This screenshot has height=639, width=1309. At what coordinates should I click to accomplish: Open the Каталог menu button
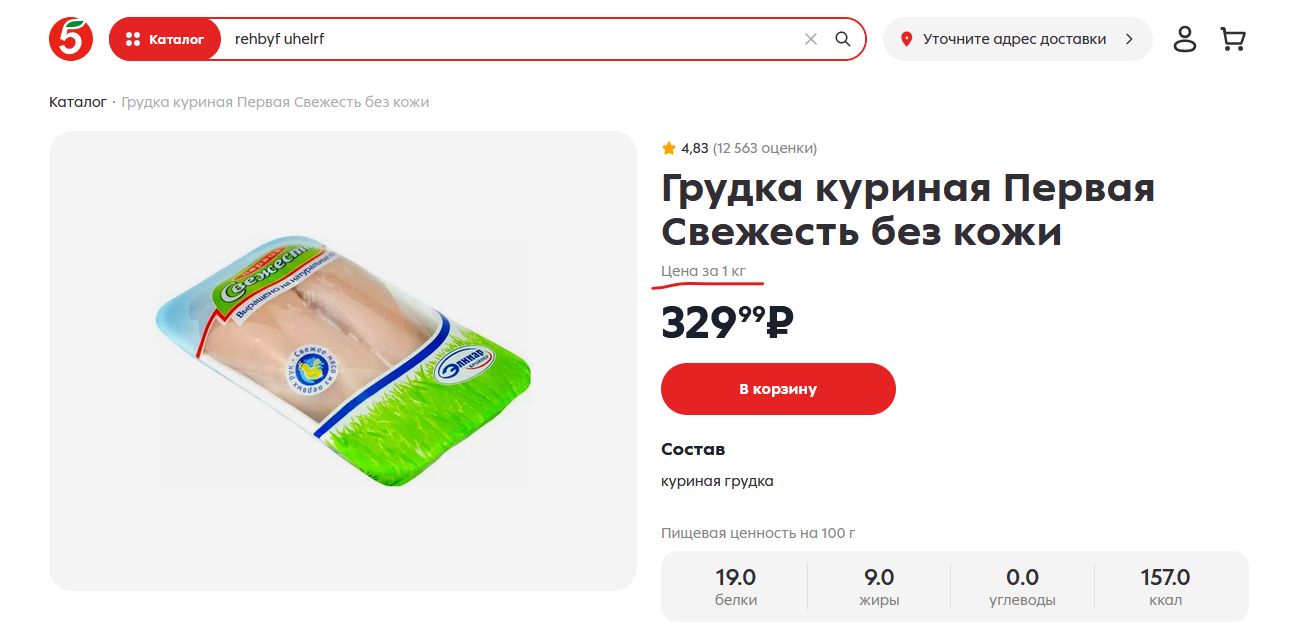pos(165,39)
